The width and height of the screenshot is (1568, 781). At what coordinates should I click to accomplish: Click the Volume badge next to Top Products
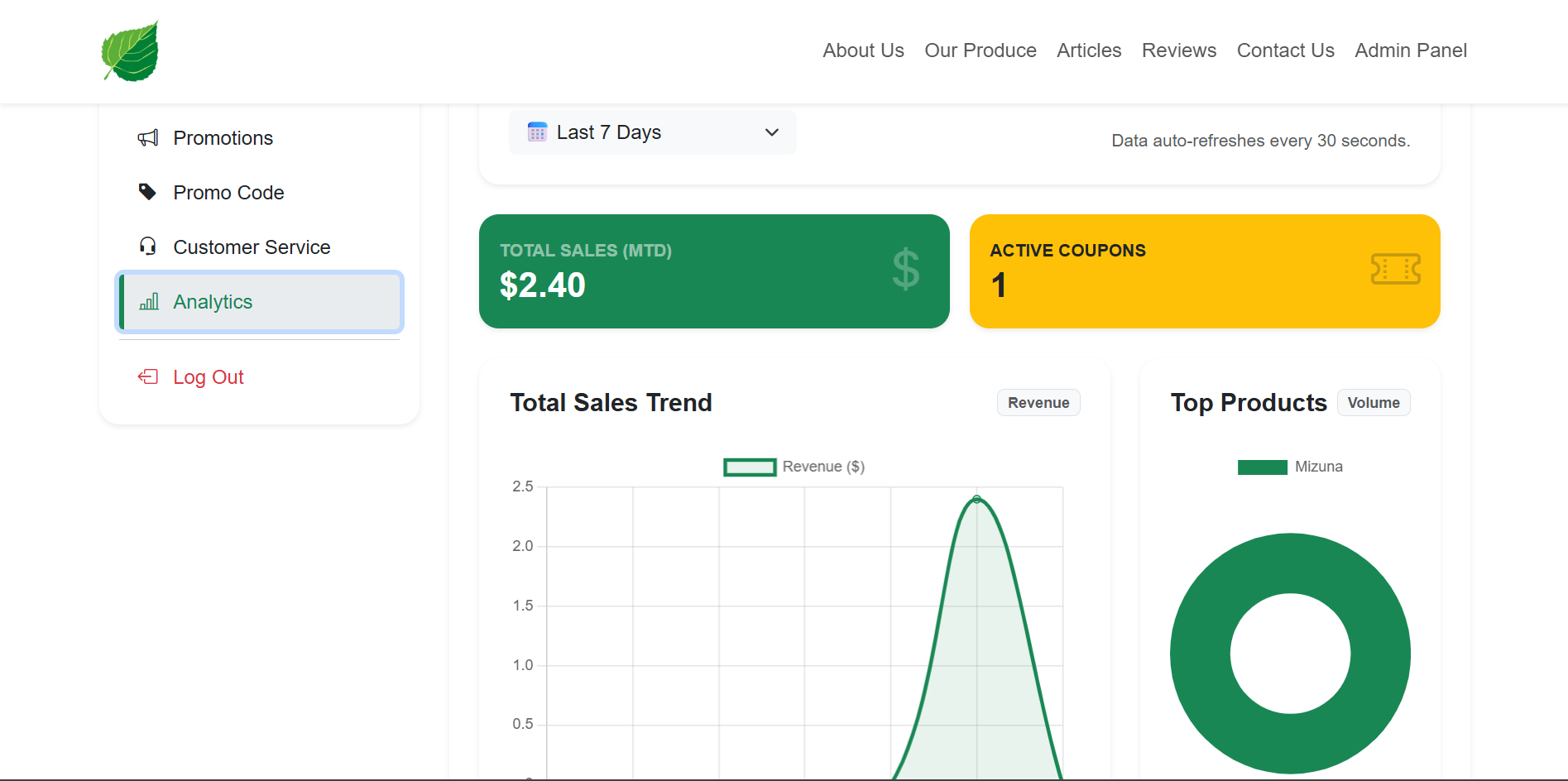pyautogui.click(x=1374, y=403)
